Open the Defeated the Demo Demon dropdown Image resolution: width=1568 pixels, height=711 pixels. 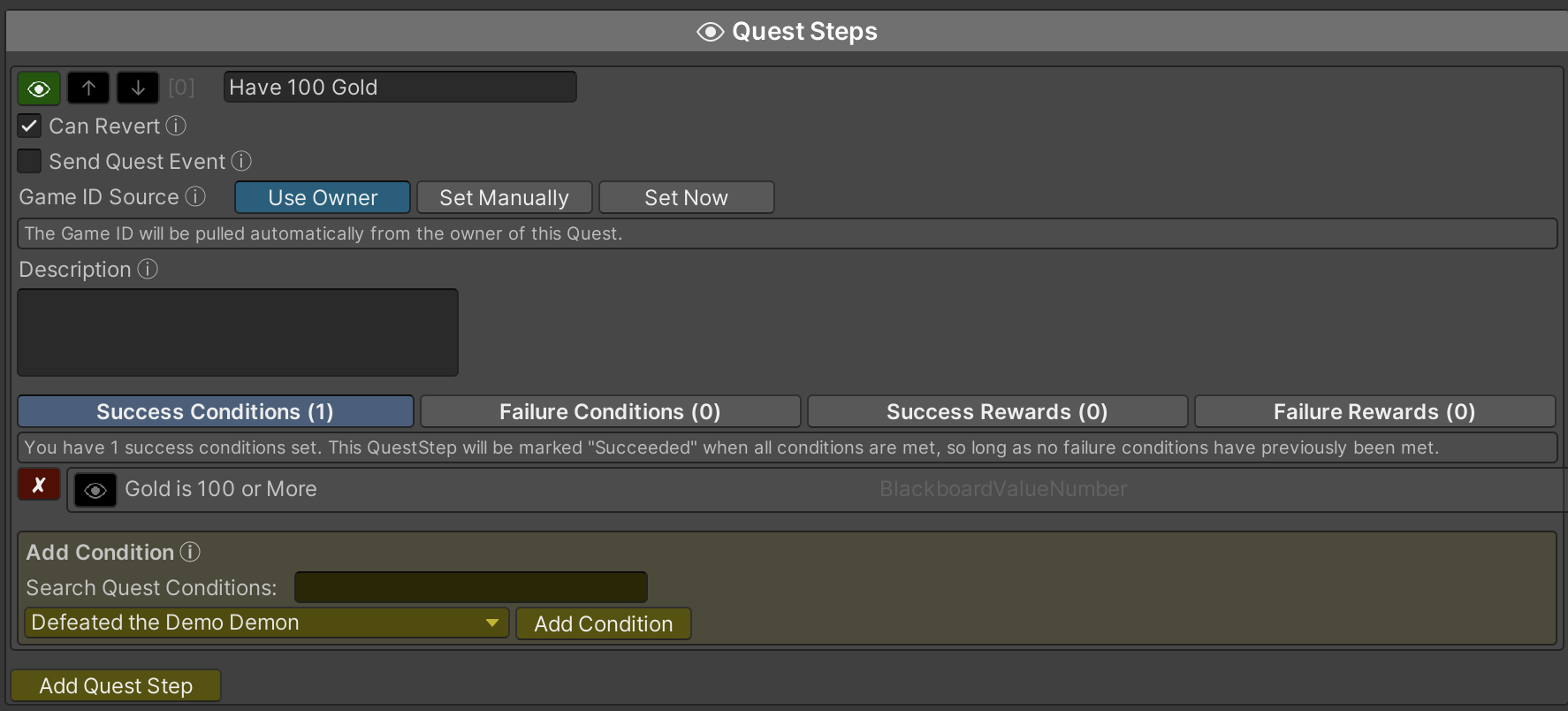coord(266,623)
